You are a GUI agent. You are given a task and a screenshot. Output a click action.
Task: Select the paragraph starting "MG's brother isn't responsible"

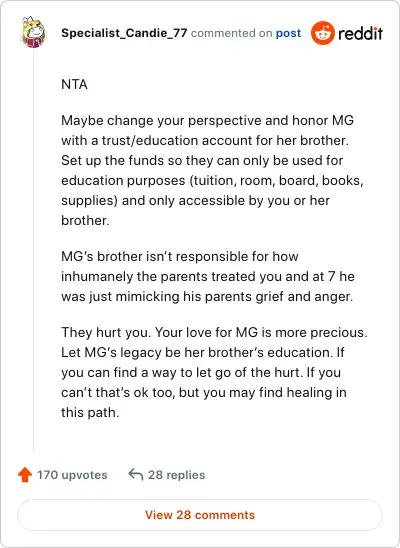coord(208,276)
